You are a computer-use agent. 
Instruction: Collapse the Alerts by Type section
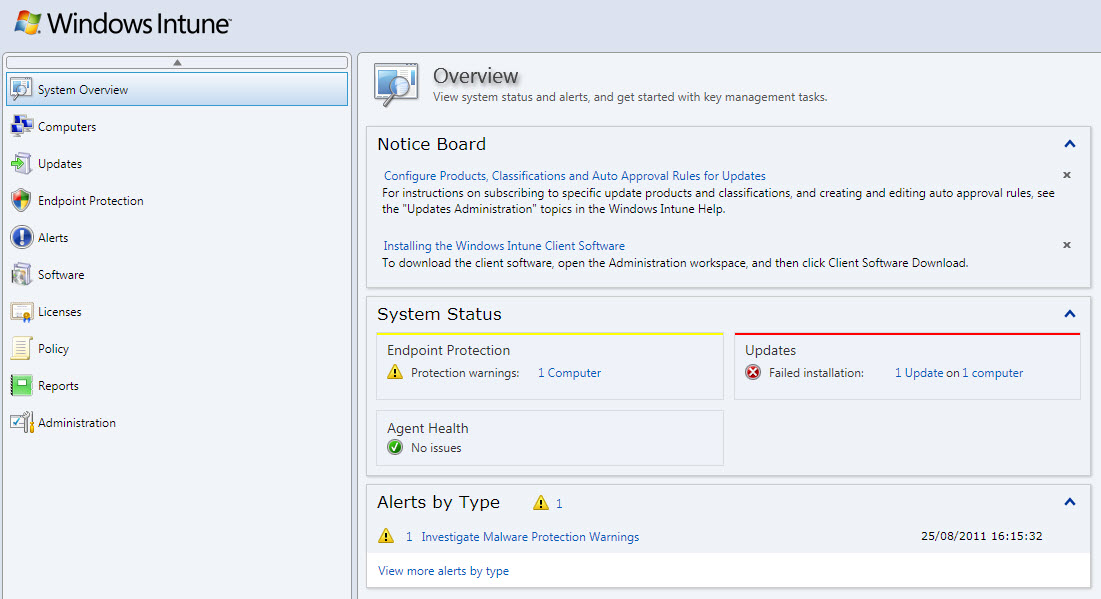1069,501
